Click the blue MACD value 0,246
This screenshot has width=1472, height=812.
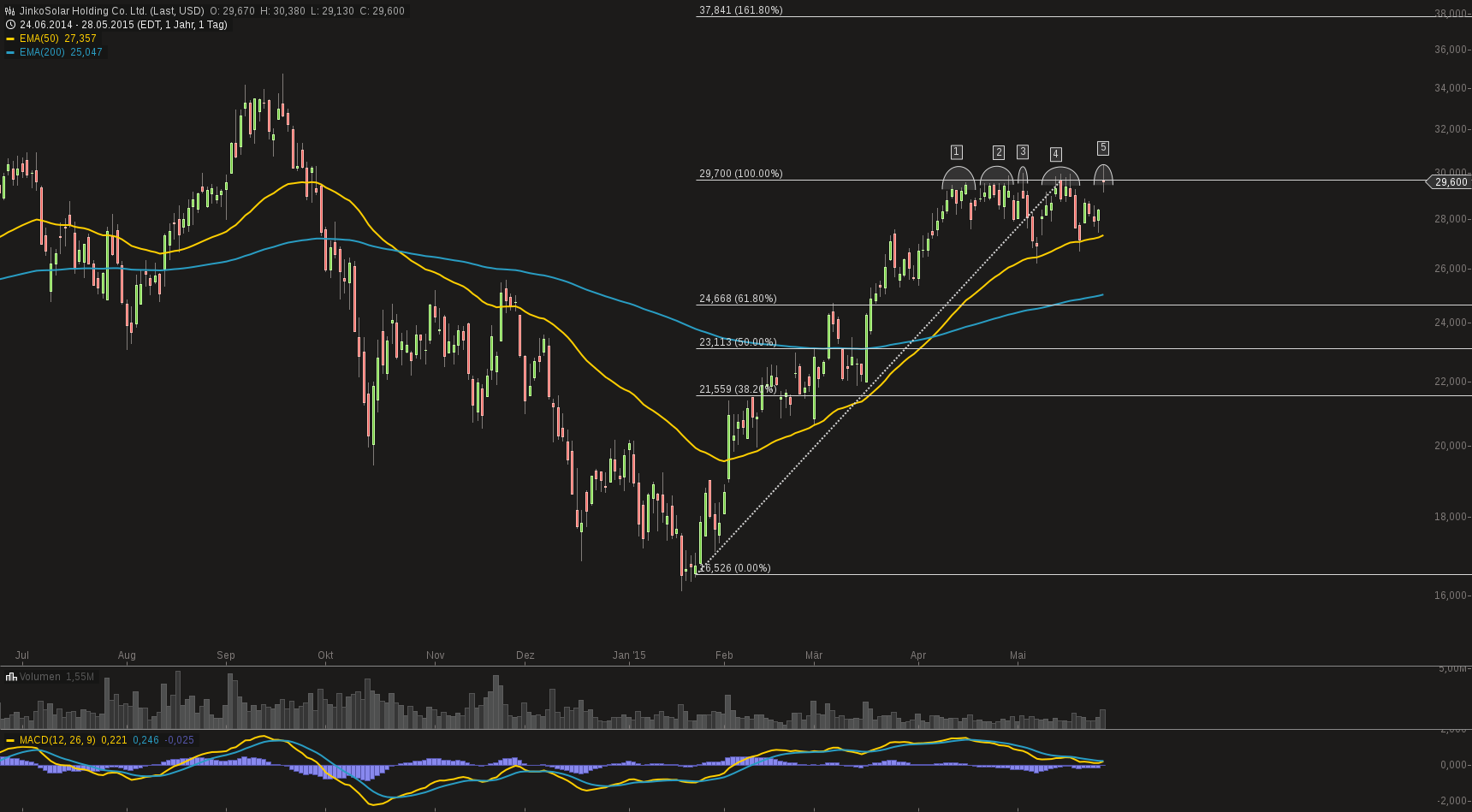pos(145,740)
